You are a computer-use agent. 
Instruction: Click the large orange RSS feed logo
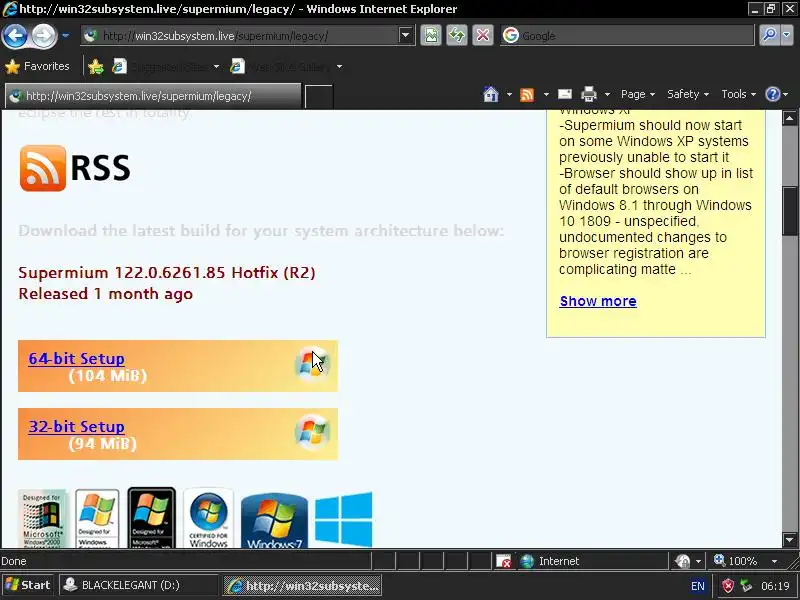pos(43,168)
